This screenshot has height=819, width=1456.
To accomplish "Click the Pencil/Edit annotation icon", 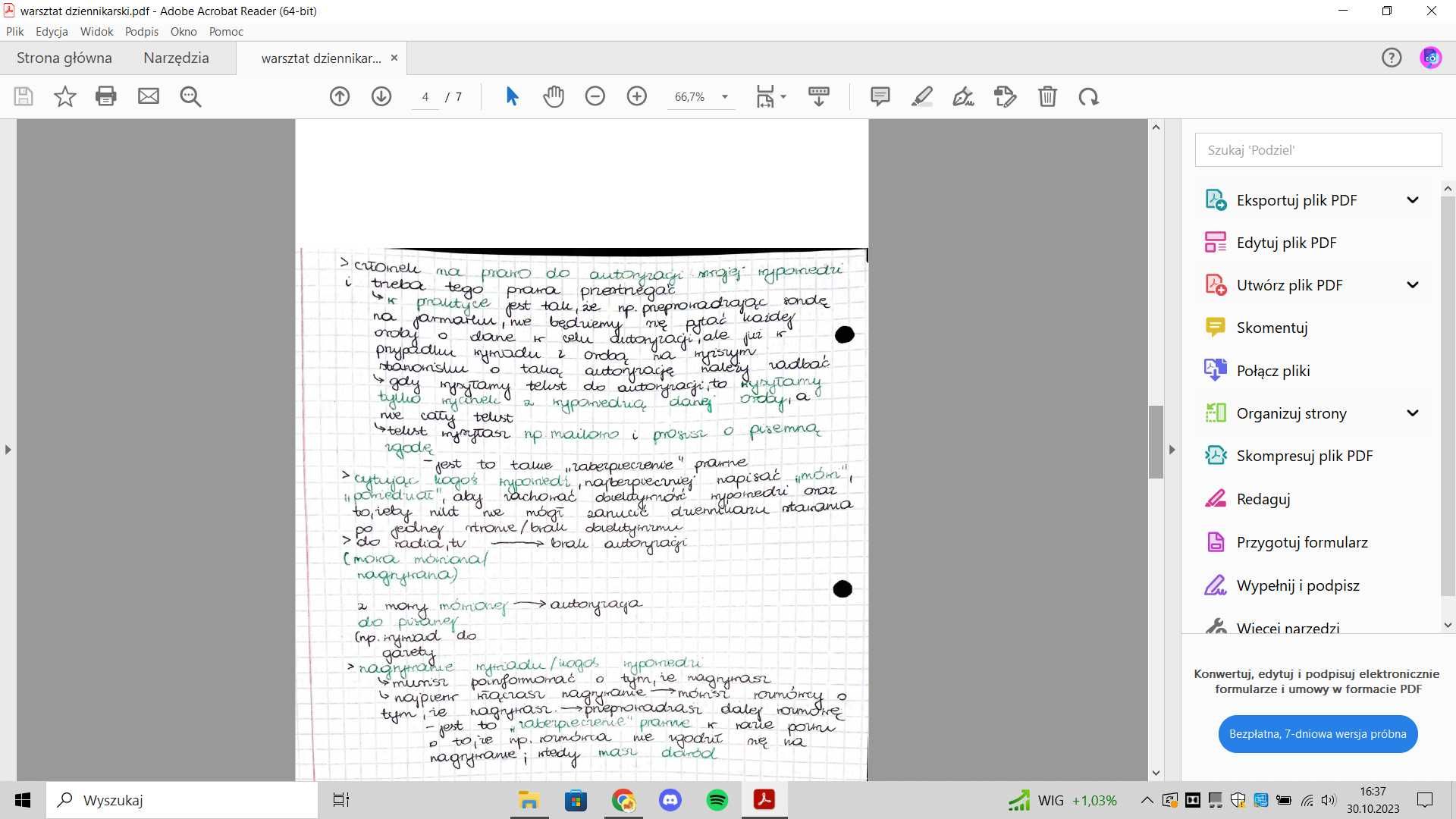I will [921, 96].
